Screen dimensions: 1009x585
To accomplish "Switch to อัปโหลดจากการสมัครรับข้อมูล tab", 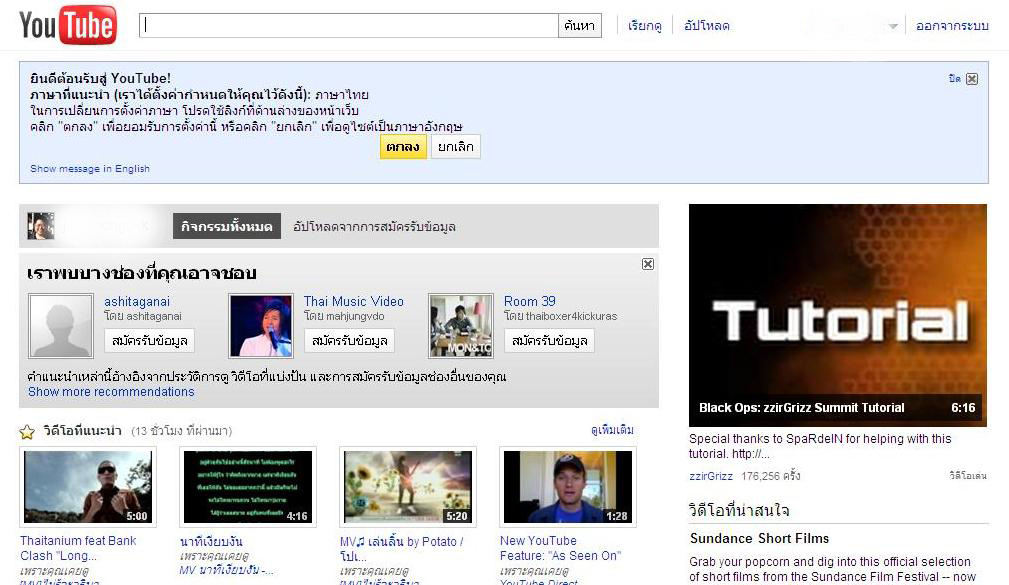I will [x=374, y=227].
